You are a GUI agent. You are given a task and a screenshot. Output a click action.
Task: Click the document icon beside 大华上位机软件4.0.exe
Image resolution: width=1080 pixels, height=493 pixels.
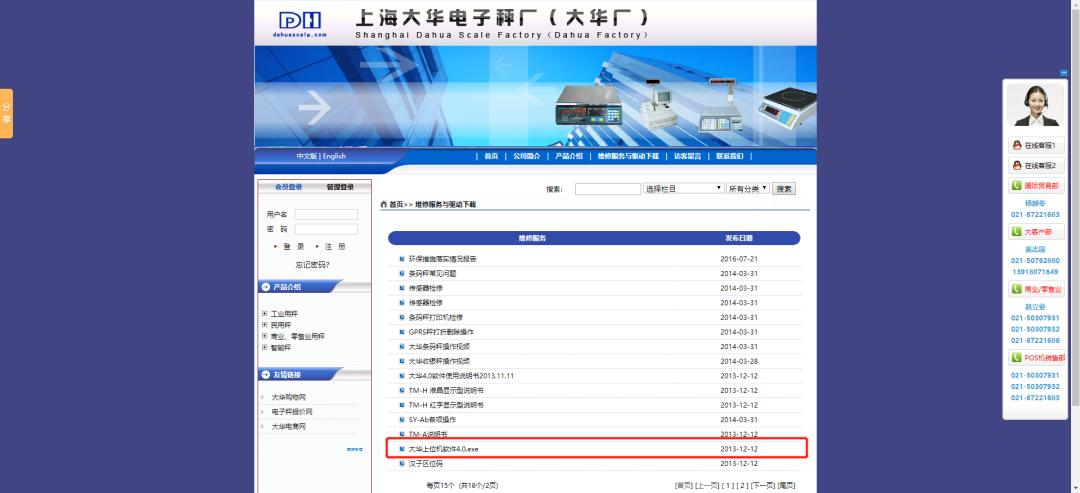[402, 449]
